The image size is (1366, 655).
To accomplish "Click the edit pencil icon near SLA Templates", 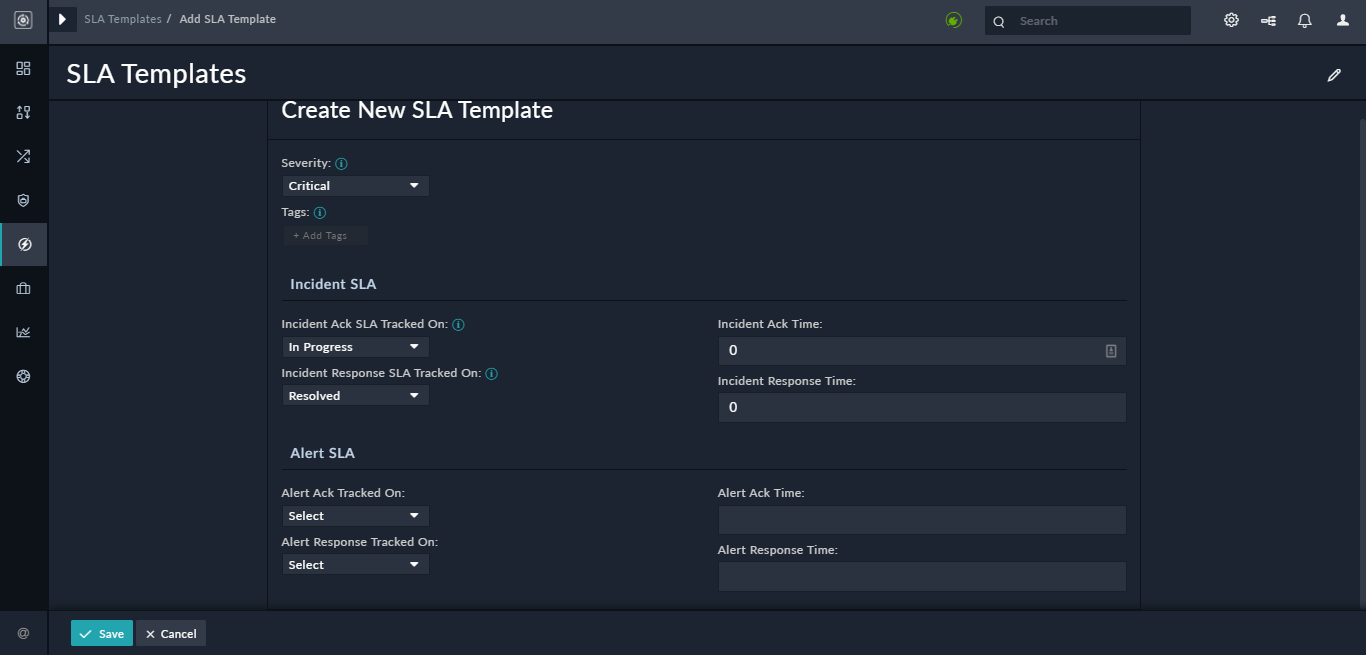I will 1334,74.
